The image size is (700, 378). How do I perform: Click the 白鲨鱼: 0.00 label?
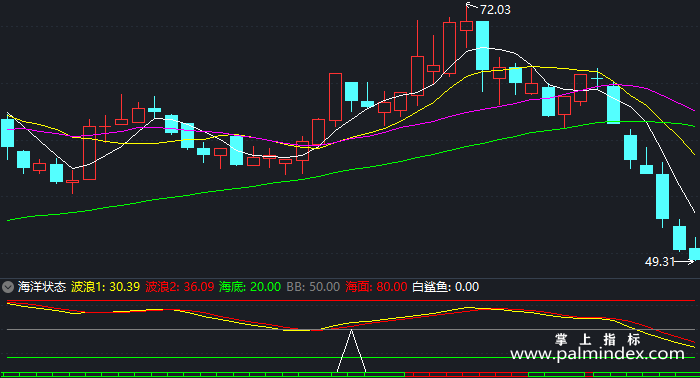pyautogui.click(x=445, y=287)
